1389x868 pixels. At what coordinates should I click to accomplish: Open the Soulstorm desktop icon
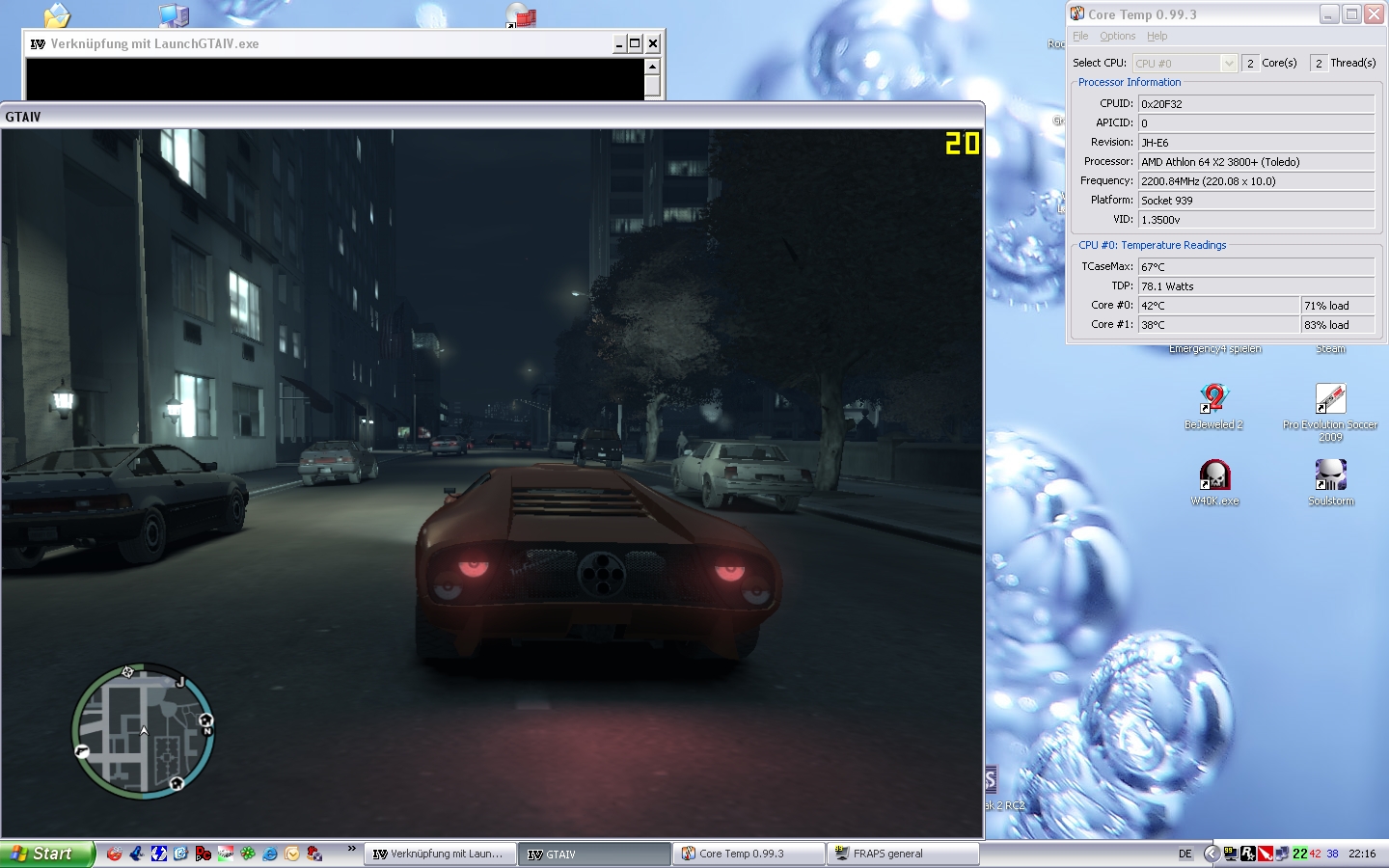point(1331,482)
